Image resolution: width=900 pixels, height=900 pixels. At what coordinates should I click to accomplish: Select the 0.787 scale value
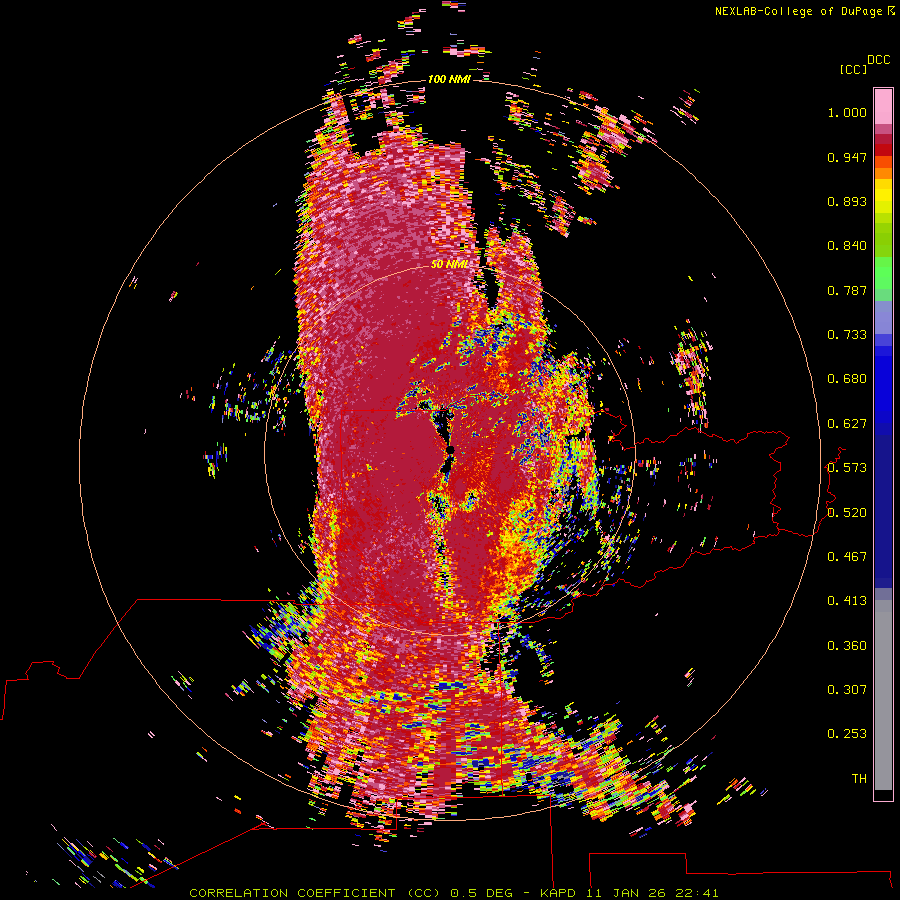click(x=847, y=290)
